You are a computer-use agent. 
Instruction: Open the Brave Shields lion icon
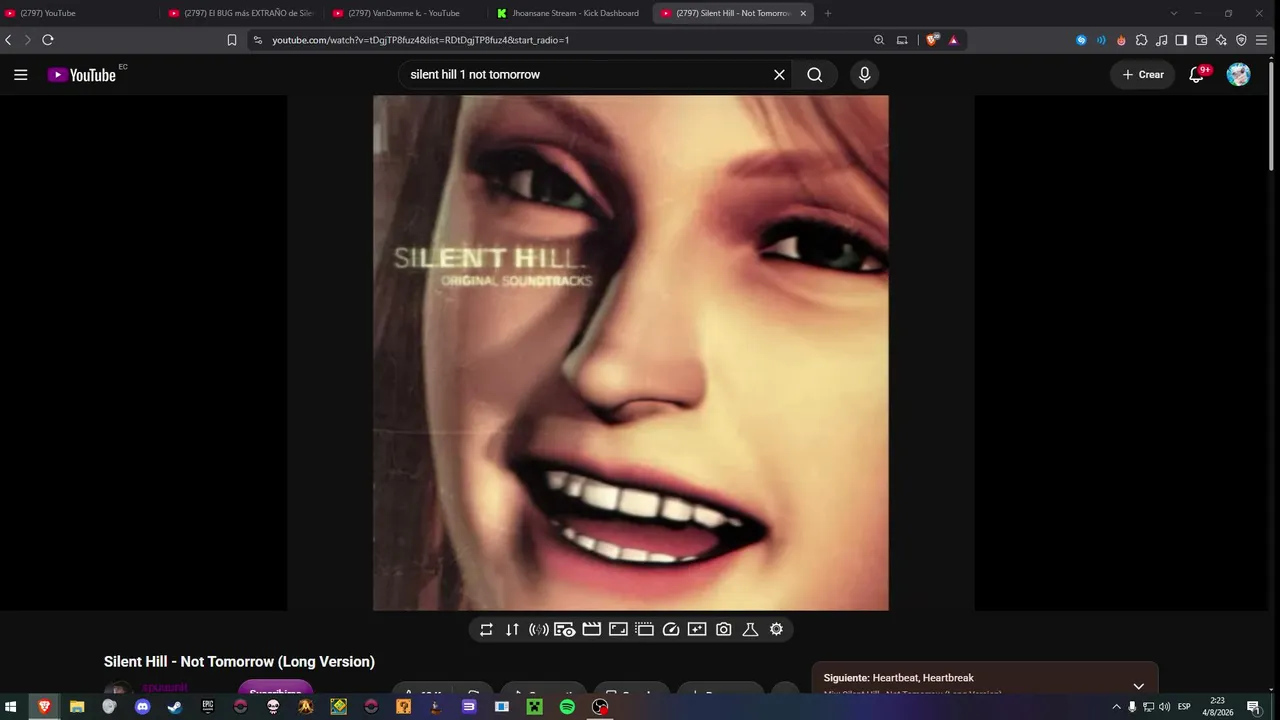click(932, 40)
